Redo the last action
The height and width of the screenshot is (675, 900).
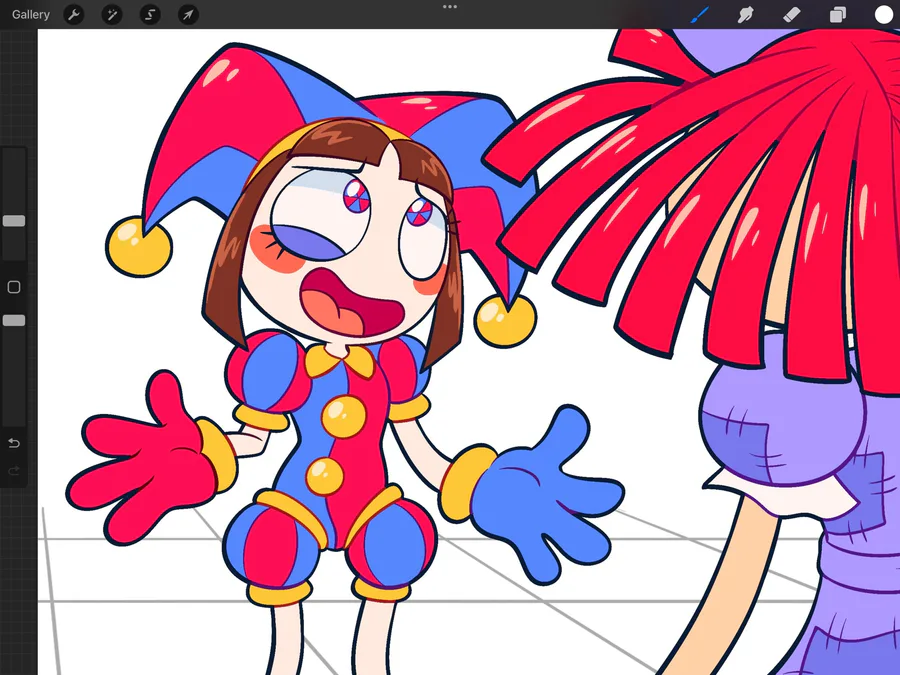14,471
